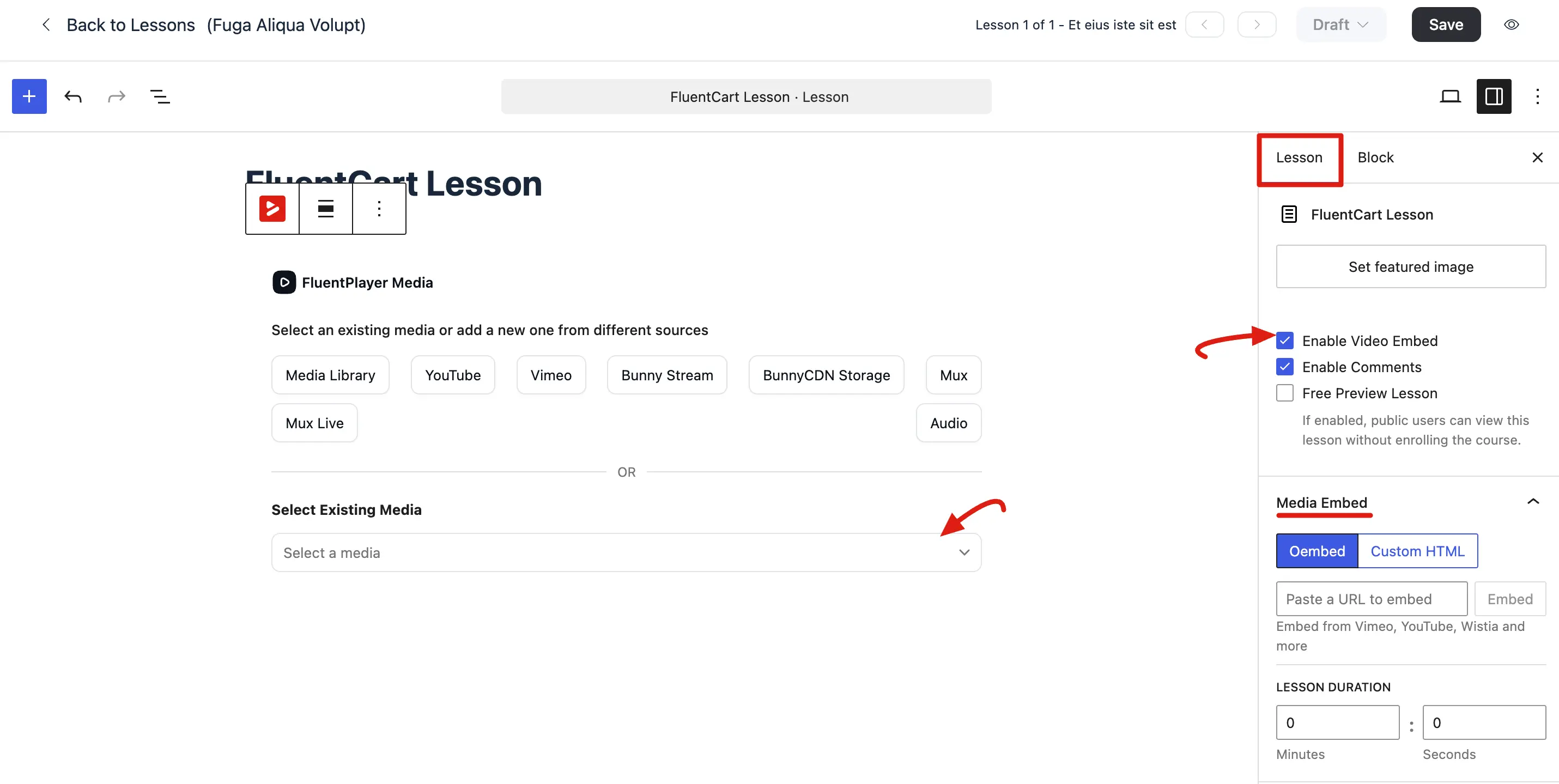Uncheck Enable Comments

point(1284,367)
